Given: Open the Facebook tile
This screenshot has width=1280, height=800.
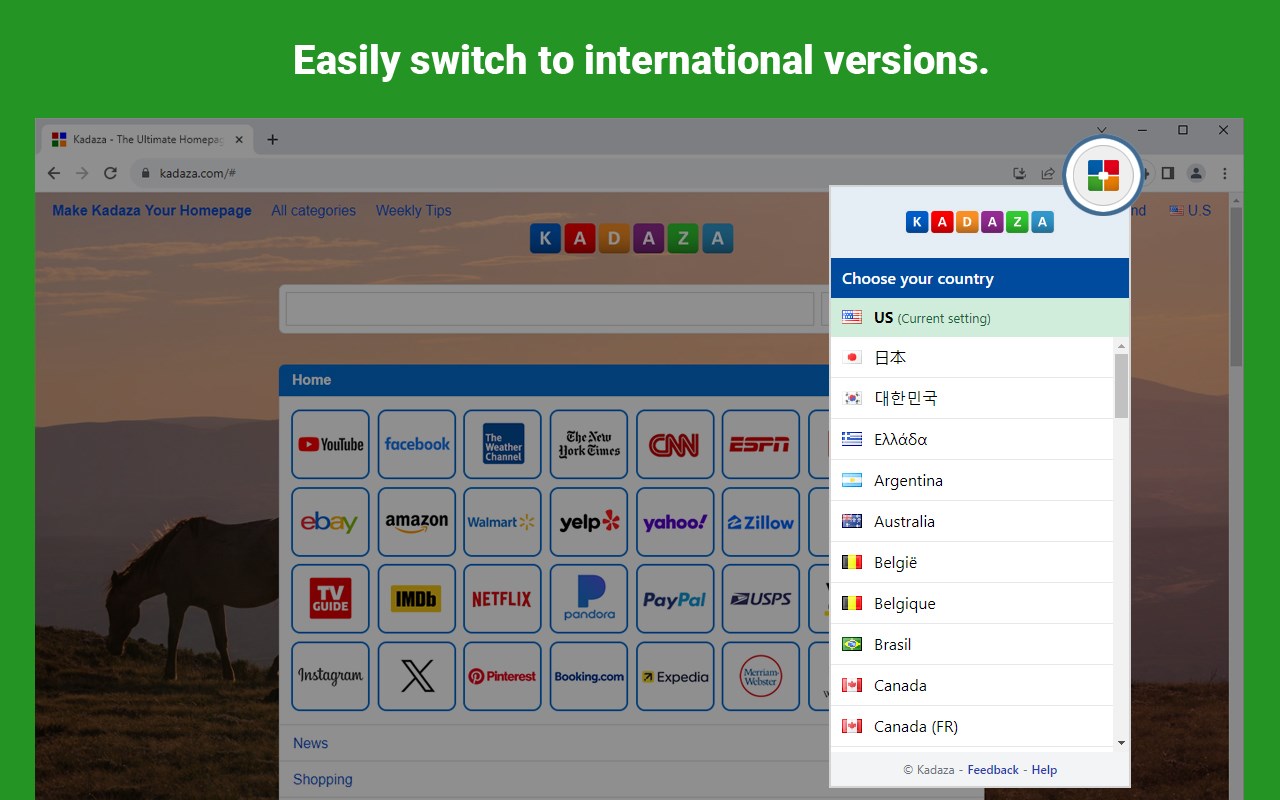Looking at the screenshot, I should (x=416, y=444).
